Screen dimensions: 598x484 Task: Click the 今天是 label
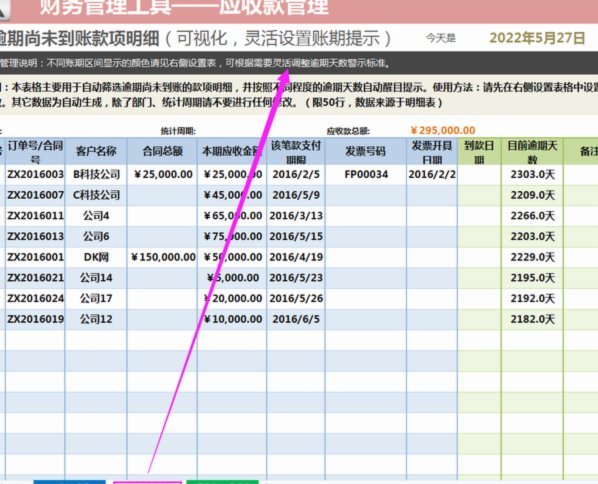coord(441,38)
